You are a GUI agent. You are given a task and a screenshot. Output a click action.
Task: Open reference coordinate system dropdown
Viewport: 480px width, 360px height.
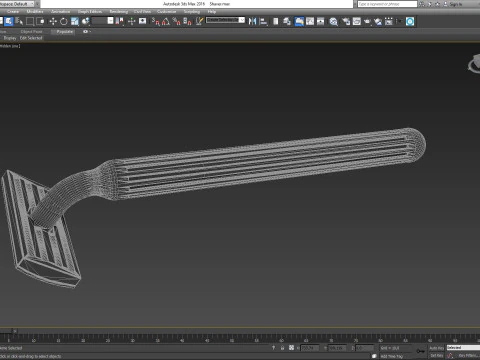(103, 21)
